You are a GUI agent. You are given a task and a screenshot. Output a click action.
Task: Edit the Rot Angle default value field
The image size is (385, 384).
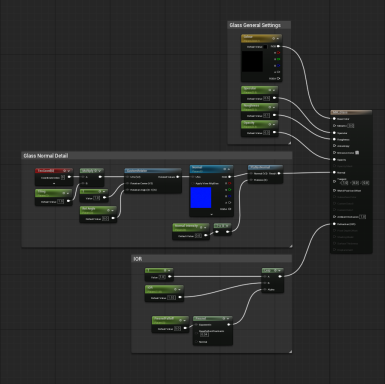click(105, 219)
